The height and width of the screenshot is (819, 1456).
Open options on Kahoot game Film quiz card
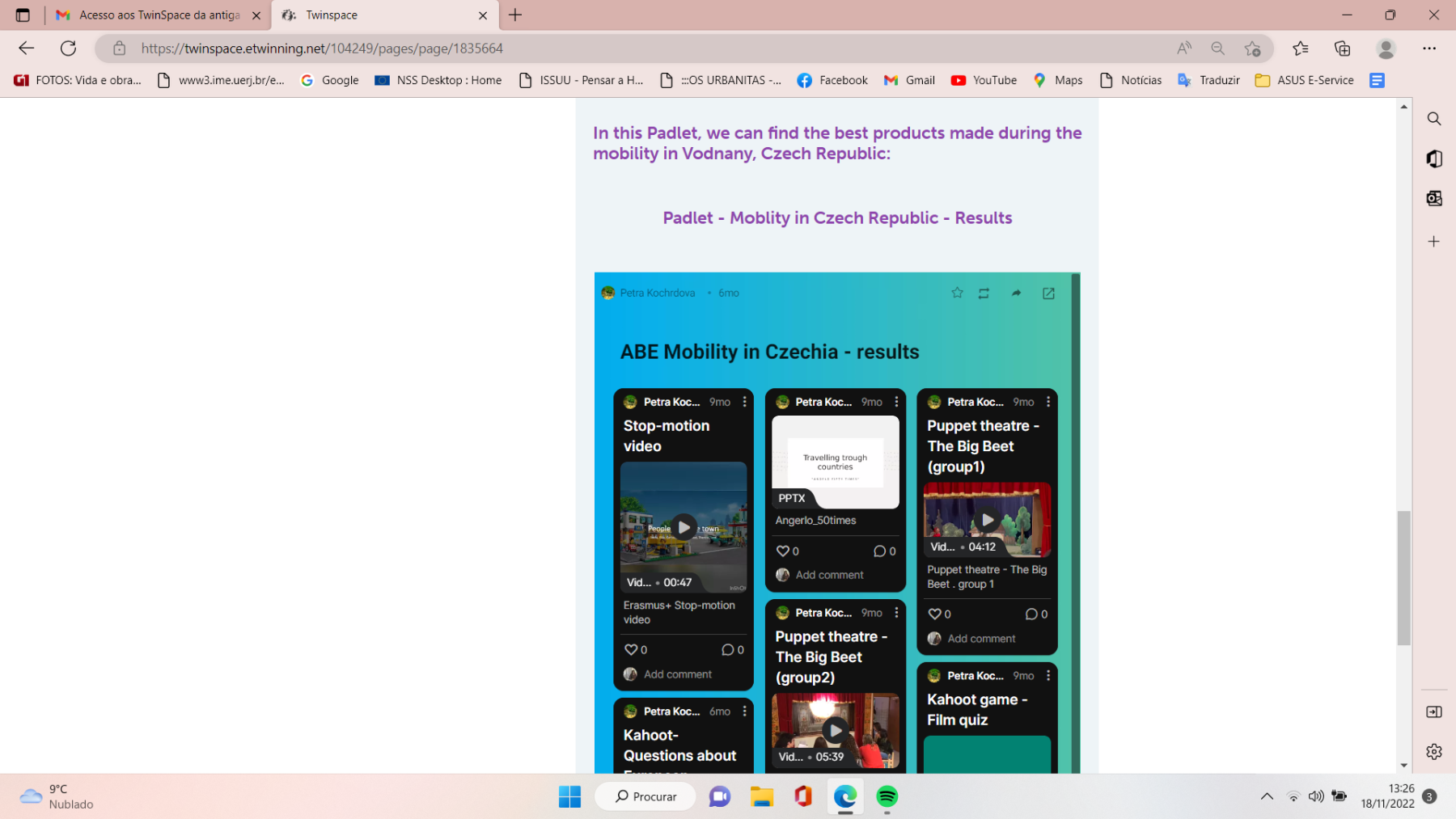pyautogui.click(x=1048, y=676)
